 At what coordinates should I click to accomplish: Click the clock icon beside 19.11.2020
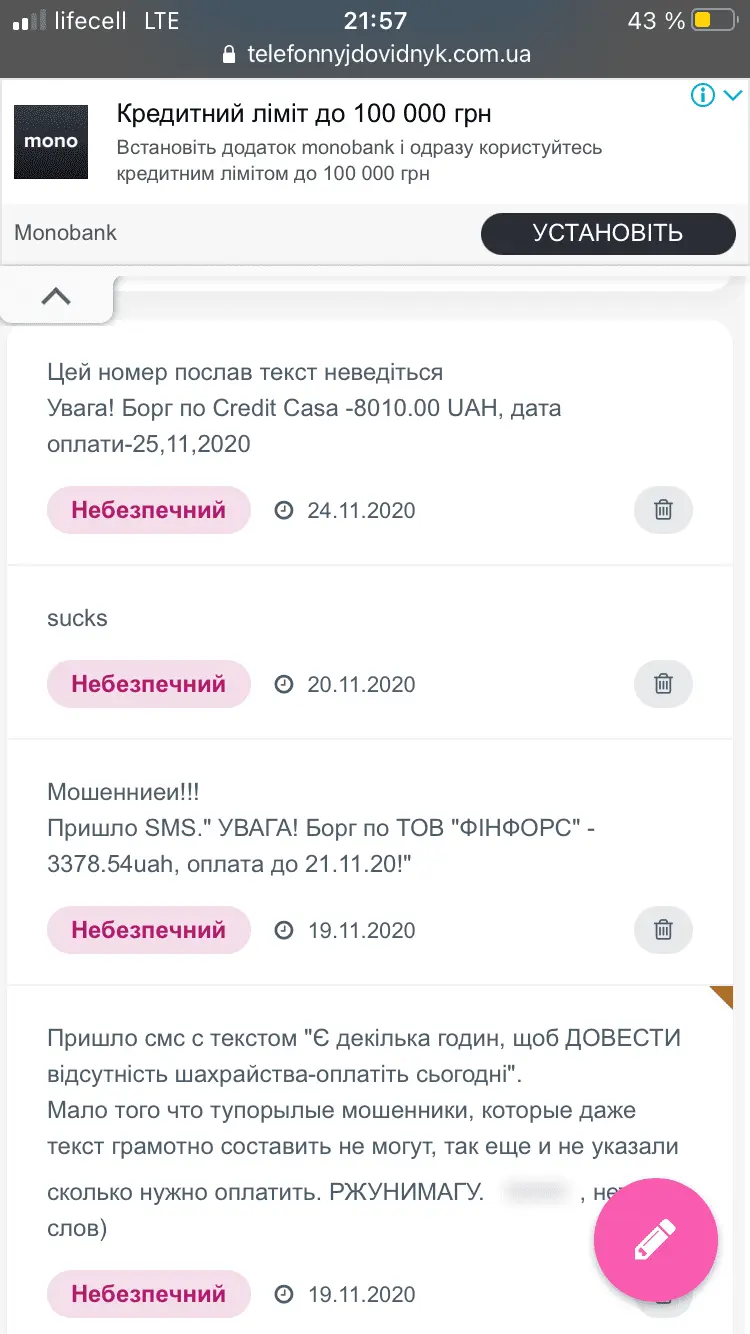tap(284, 930)
